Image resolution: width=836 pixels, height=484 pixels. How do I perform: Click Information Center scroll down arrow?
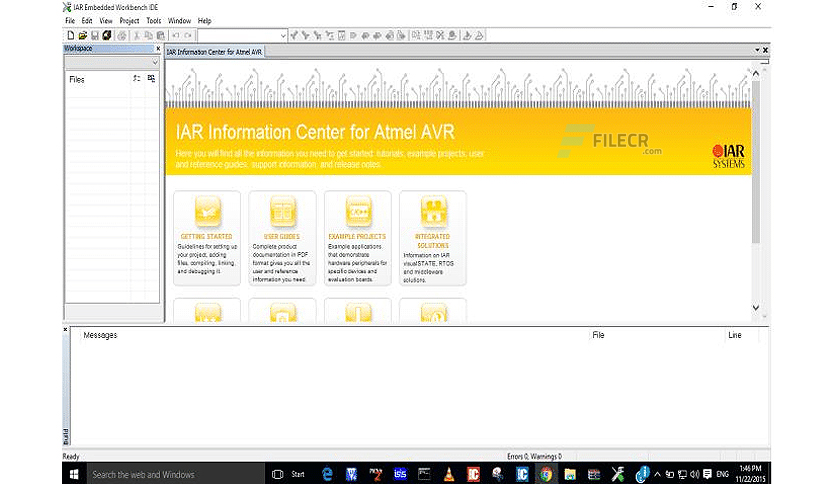(x=755, y=308)
